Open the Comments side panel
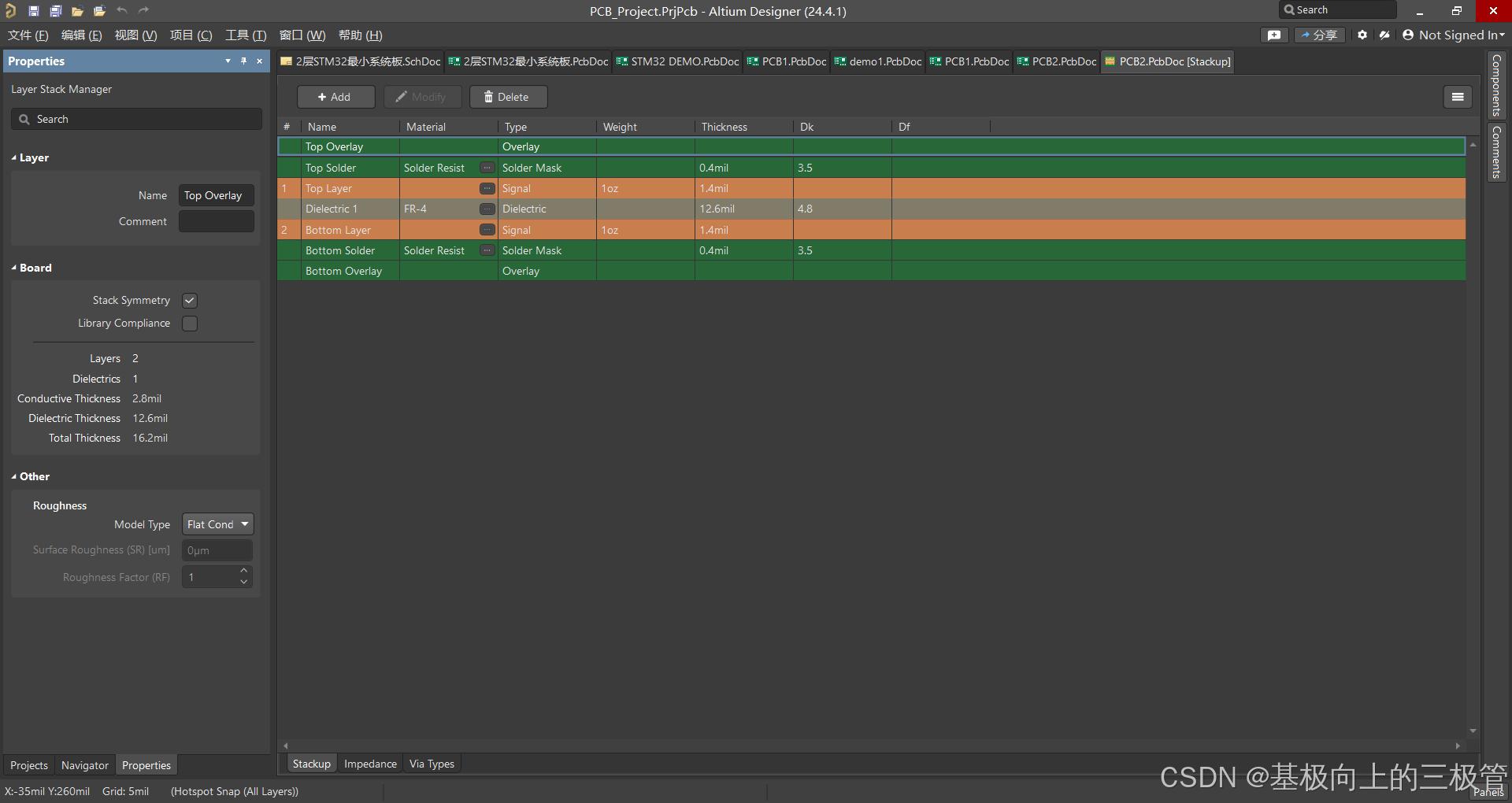This screenshot has height=803, width=1512. [x=1496, y=152]
